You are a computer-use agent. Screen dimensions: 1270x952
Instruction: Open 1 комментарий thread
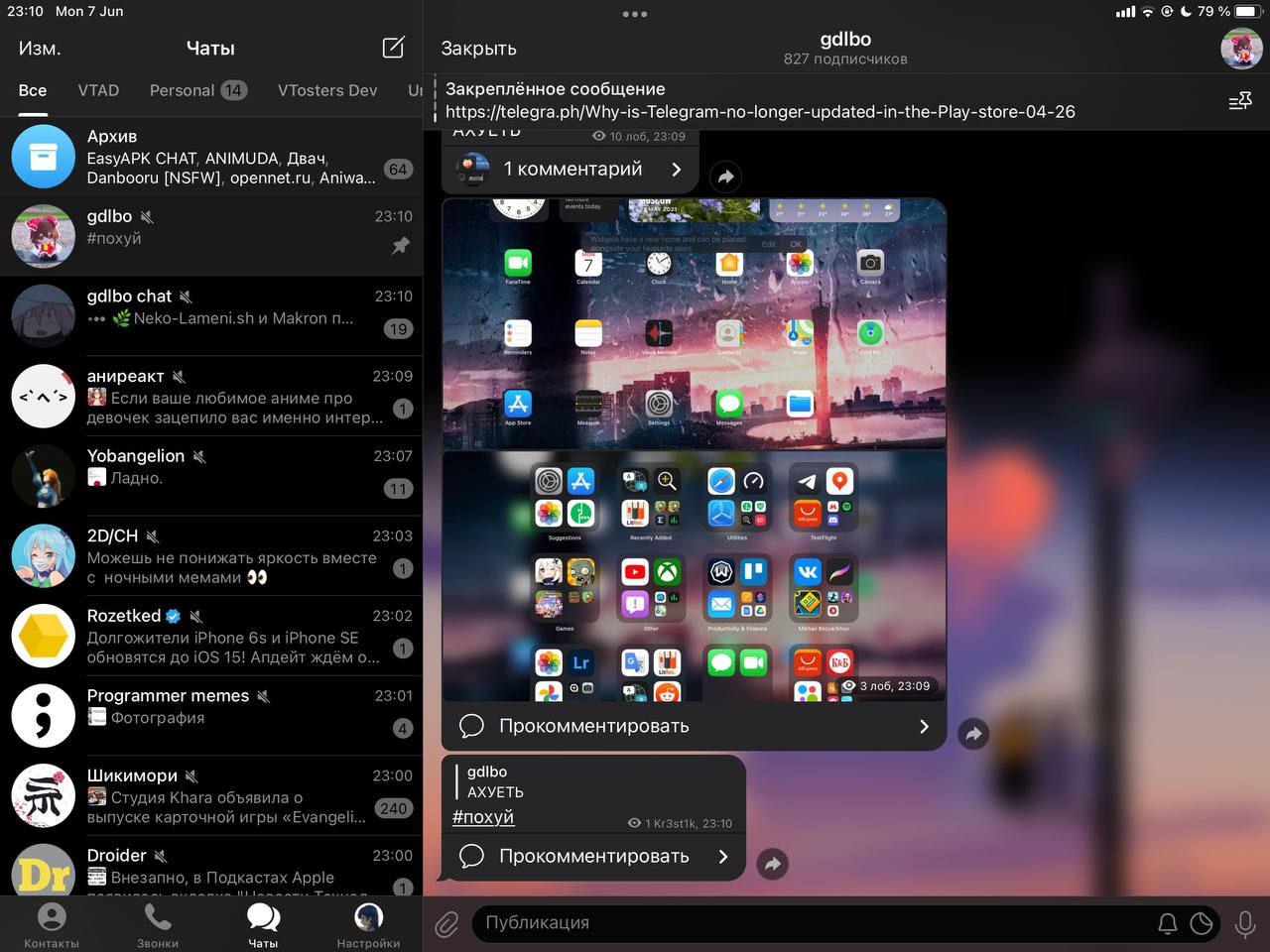pyautogui.click(x=571, y=169)
